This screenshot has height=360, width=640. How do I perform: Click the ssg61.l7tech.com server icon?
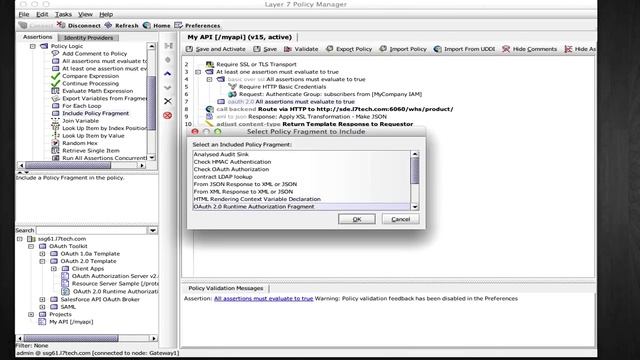click(31, 239)
